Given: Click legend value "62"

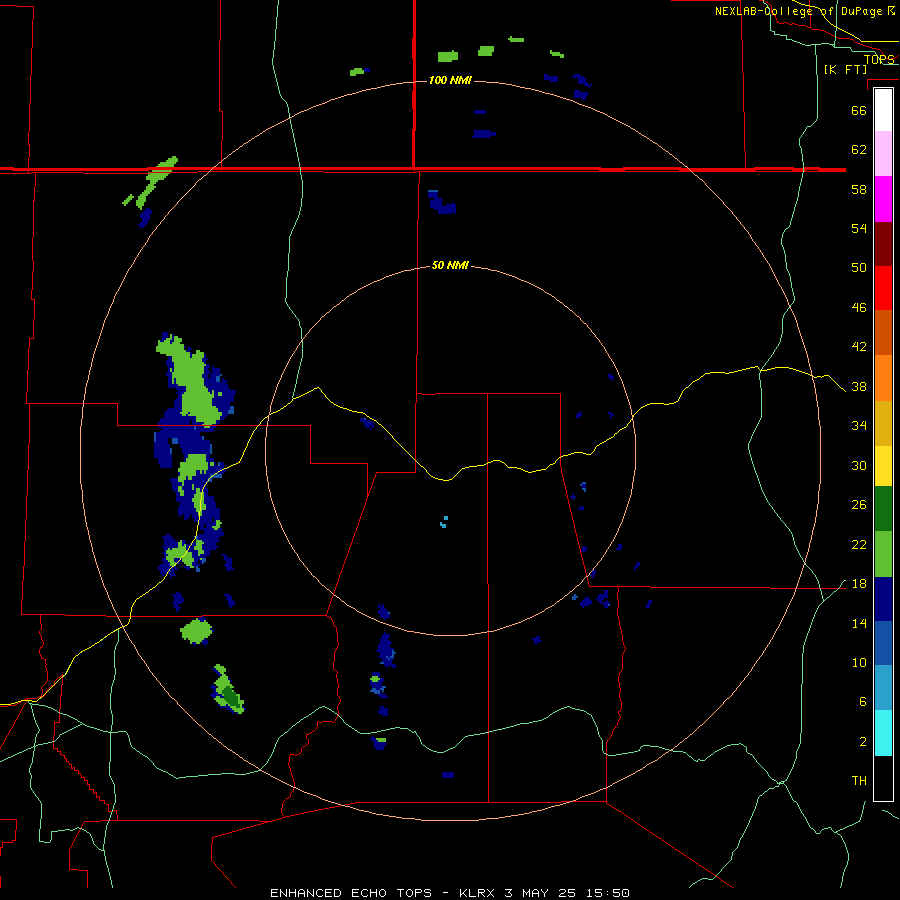Looking at the screenshot, I should (x=859, y=150).
